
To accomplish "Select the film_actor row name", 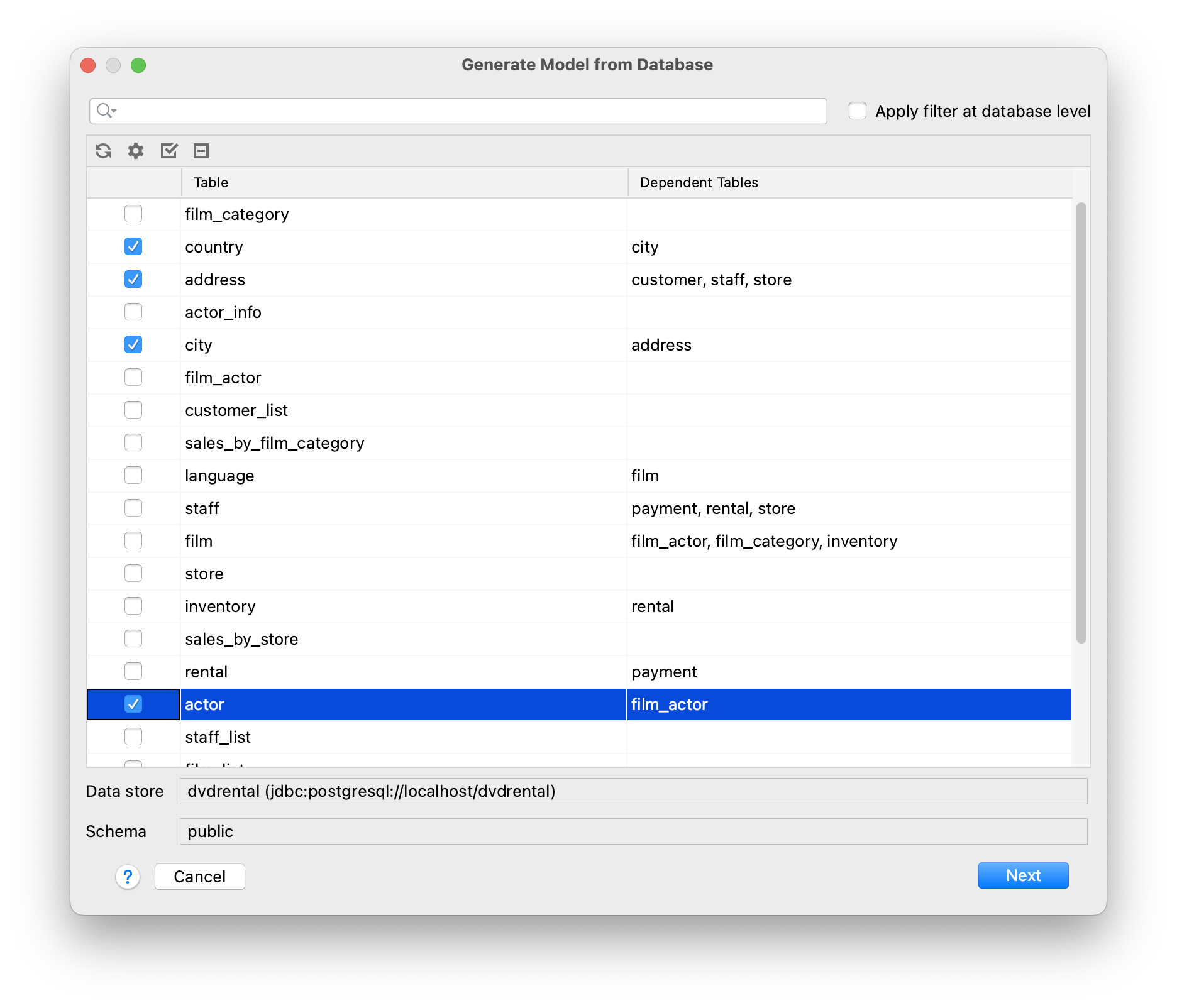I will point(223,378).
